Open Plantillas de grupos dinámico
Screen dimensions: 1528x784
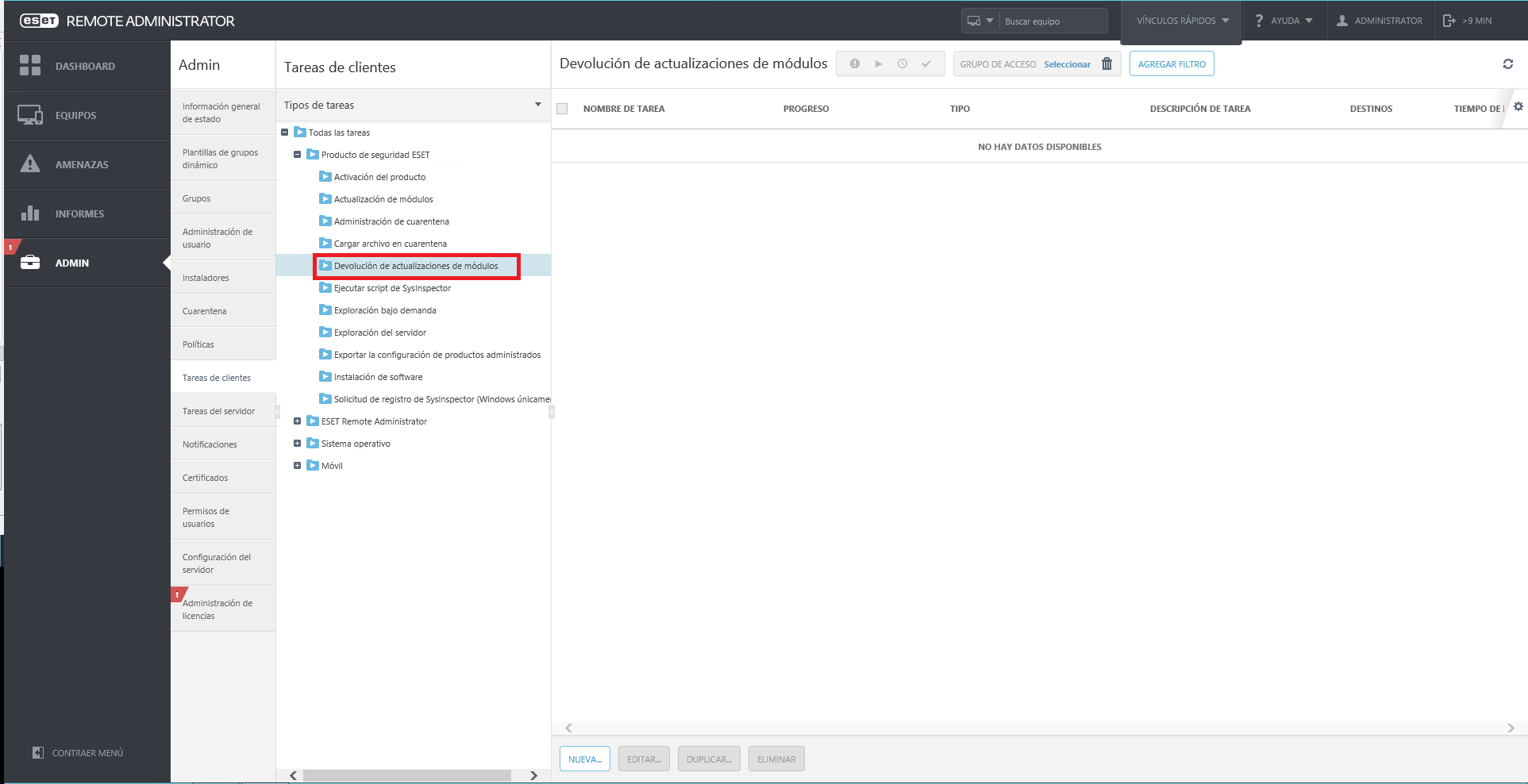point(223,159)
